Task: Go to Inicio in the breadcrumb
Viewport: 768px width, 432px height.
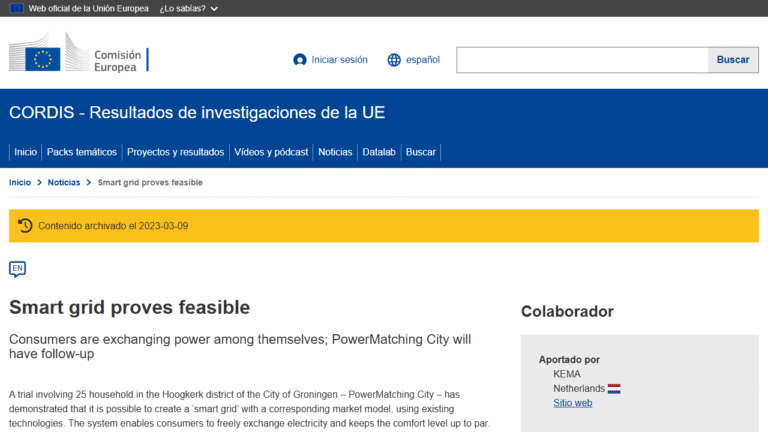Action: point(20,183)
